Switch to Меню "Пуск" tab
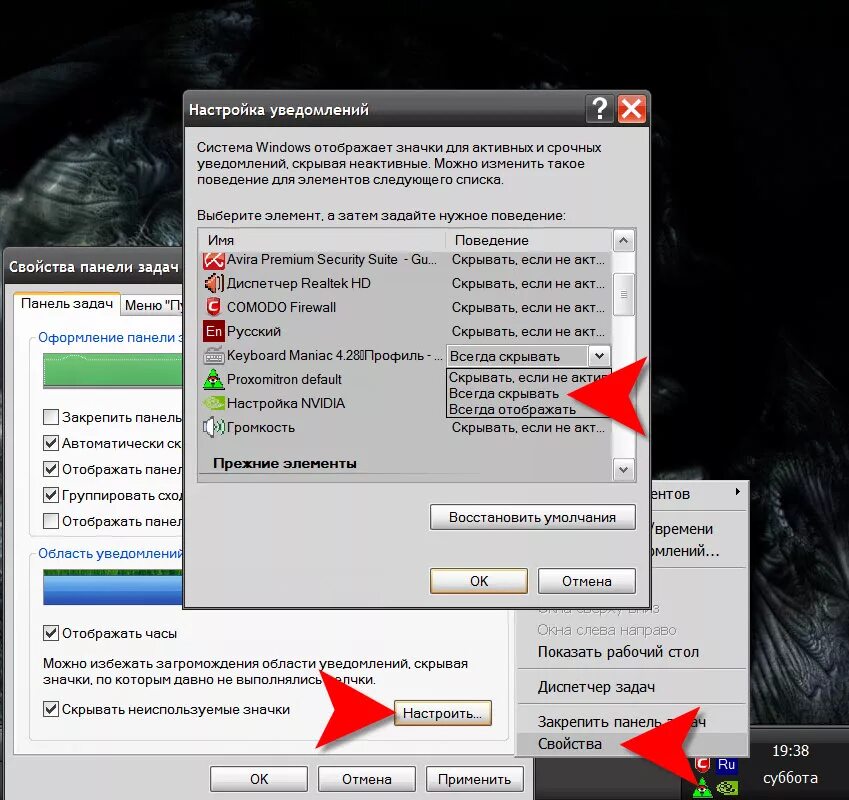Image resolution: width=849 pixels, height=800 pixels. click(x=153, y=306)
